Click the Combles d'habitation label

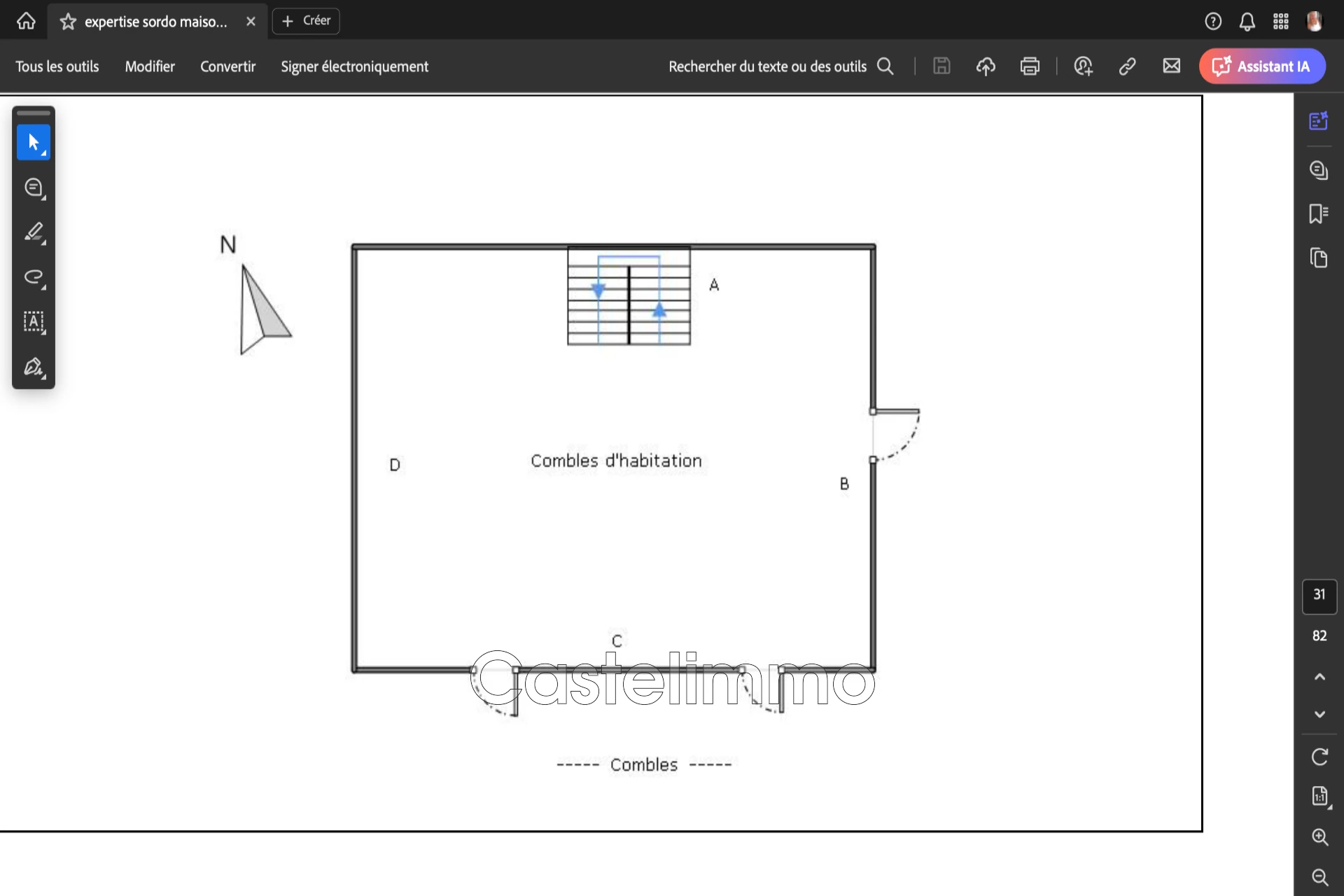tap(616, 461)
